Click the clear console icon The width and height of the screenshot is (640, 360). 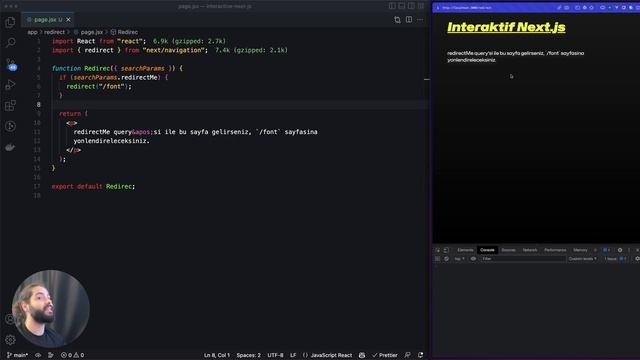[446, 259]
